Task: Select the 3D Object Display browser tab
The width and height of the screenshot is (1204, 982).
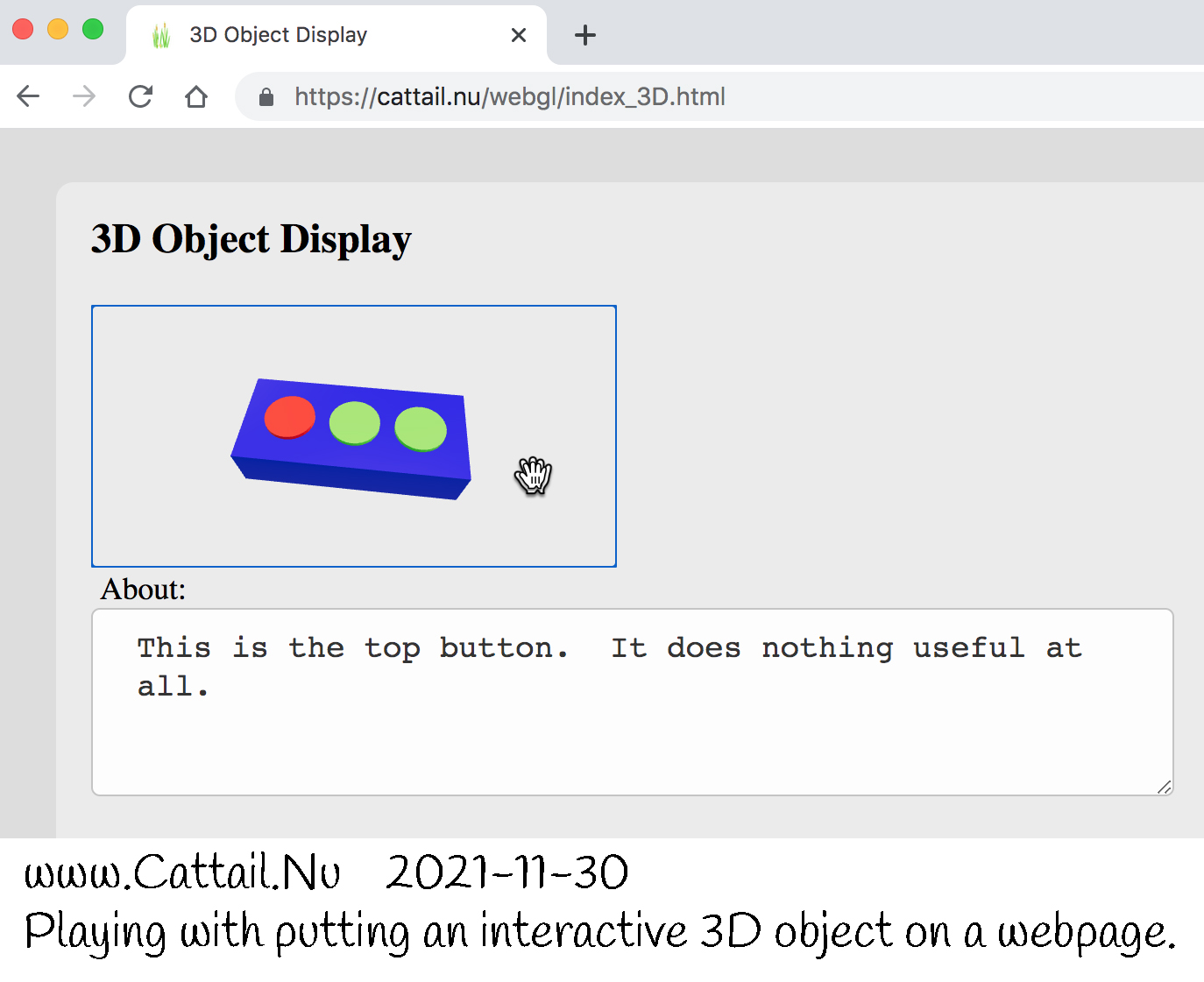Action: 336,35
